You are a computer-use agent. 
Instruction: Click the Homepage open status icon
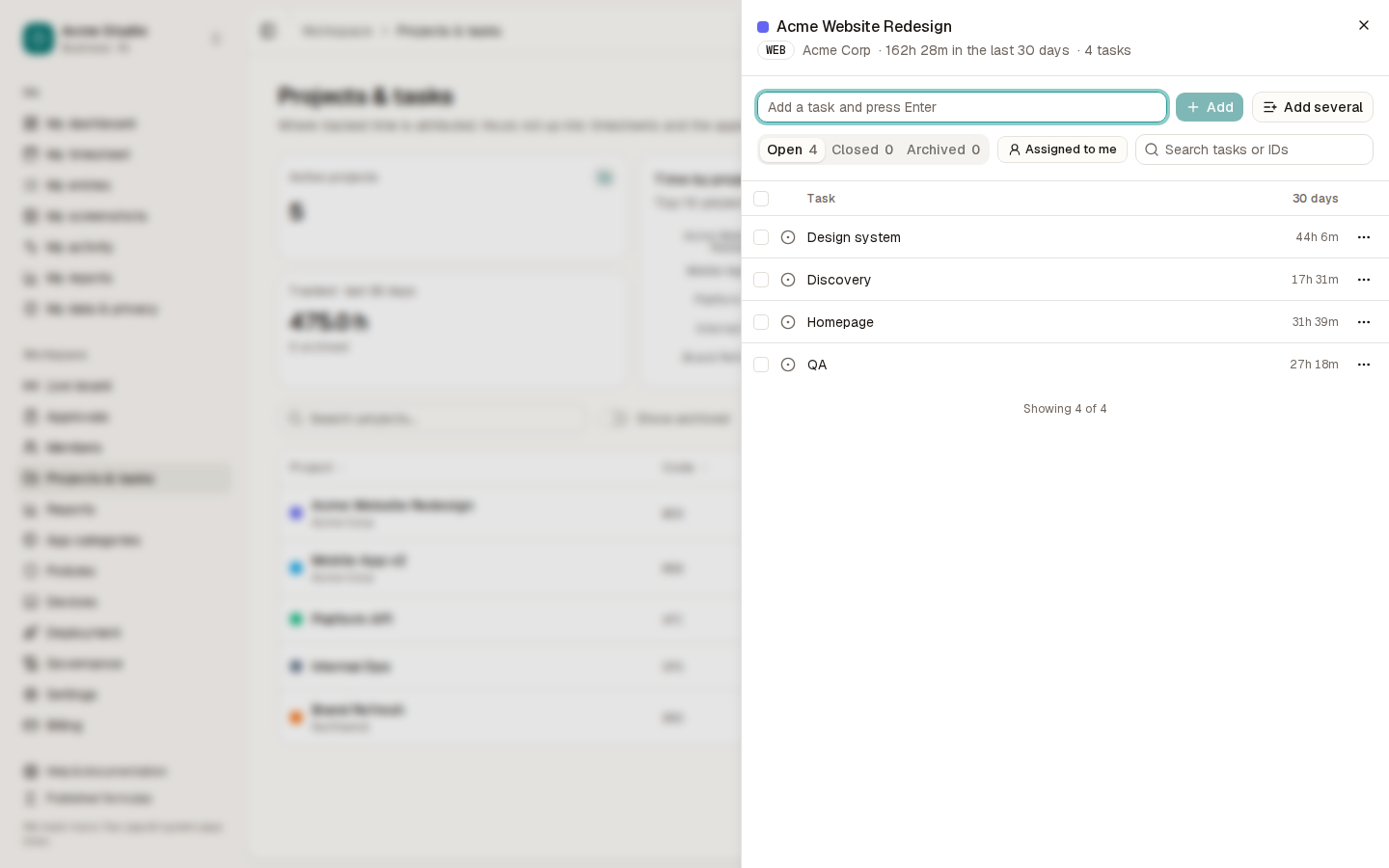[788, 322]
